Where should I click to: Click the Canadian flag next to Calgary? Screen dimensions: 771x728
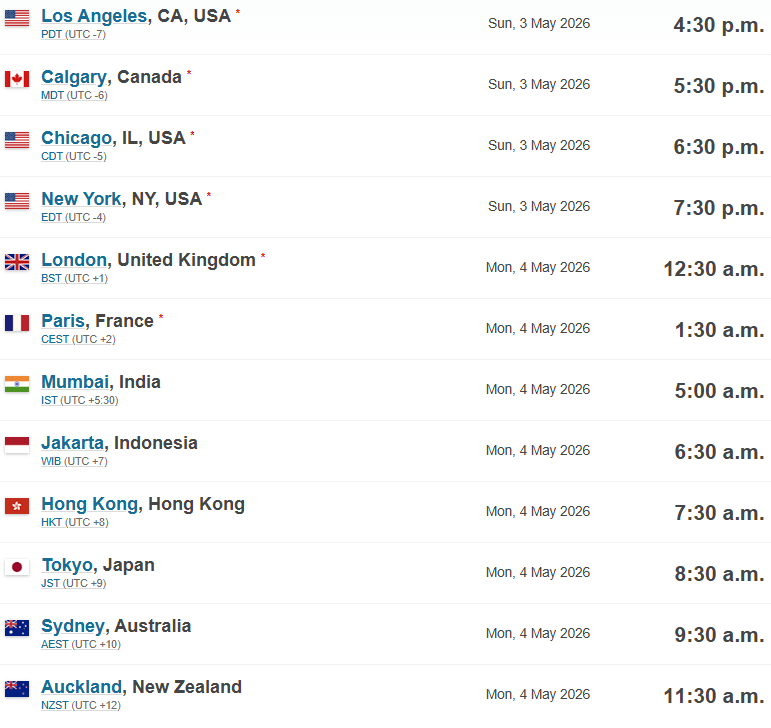click(17, 79)
